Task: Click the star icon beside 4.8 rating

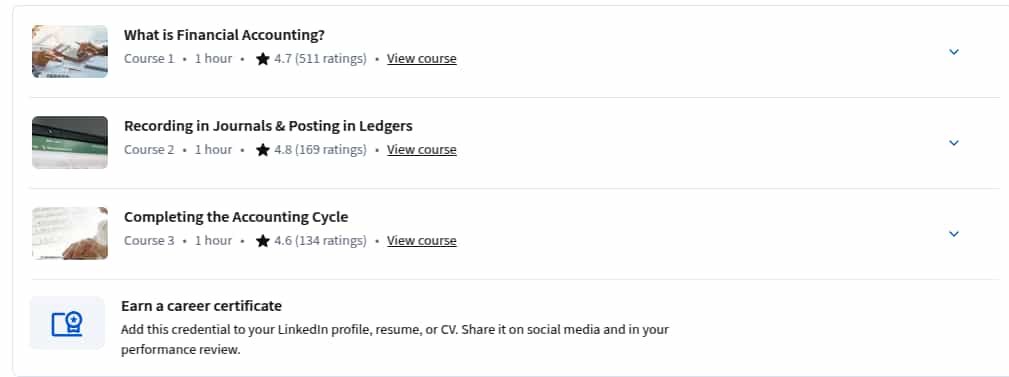Action: tap(263, 149)
